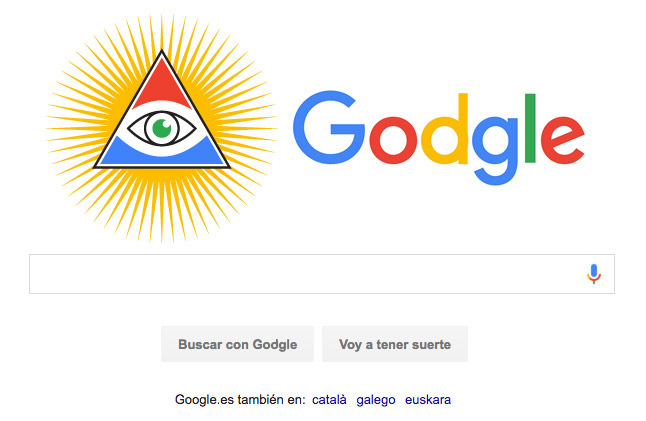Image resolution: width=646 pixels, height=421 pixels.
Task: Click the red letter e in the logo
Action: 562,140
